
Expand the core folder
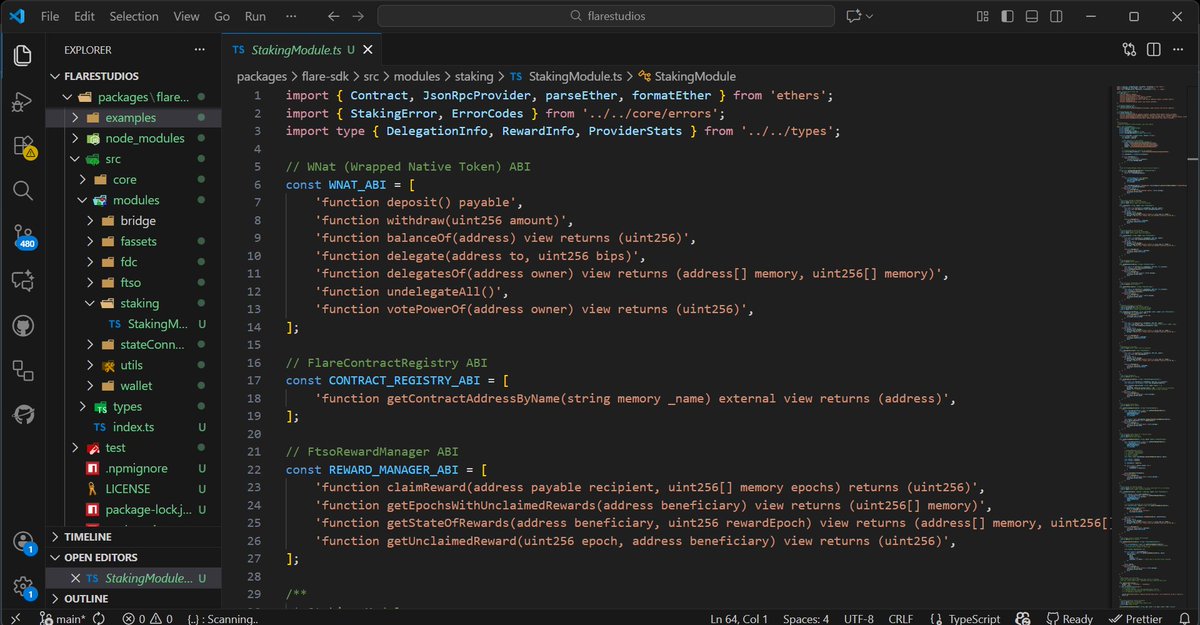pos(134,179)
